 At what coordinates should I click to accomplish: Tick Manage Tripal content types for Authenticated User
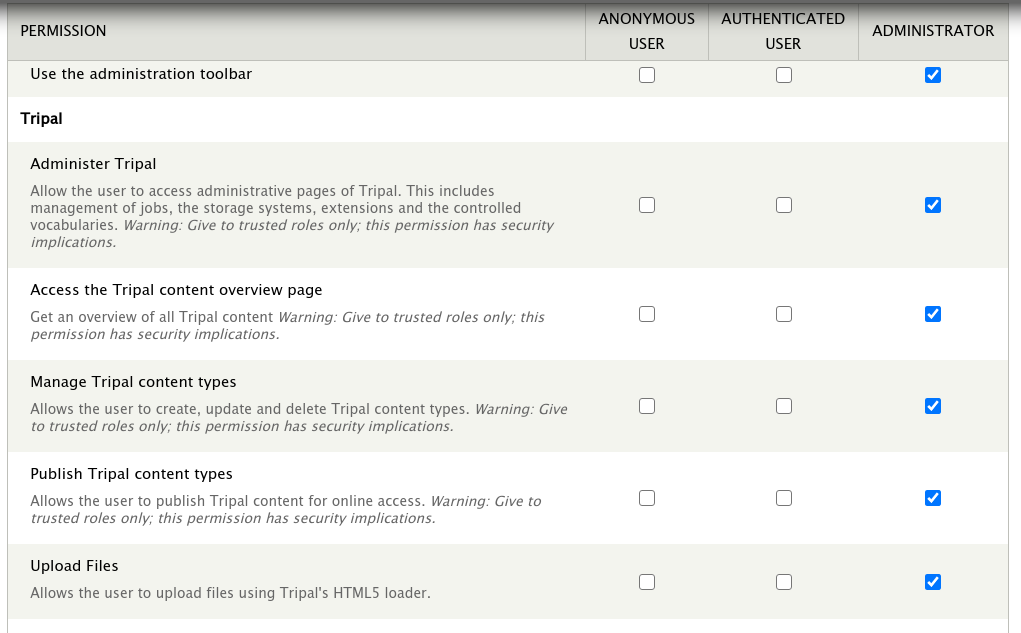(x=784, y=406)
